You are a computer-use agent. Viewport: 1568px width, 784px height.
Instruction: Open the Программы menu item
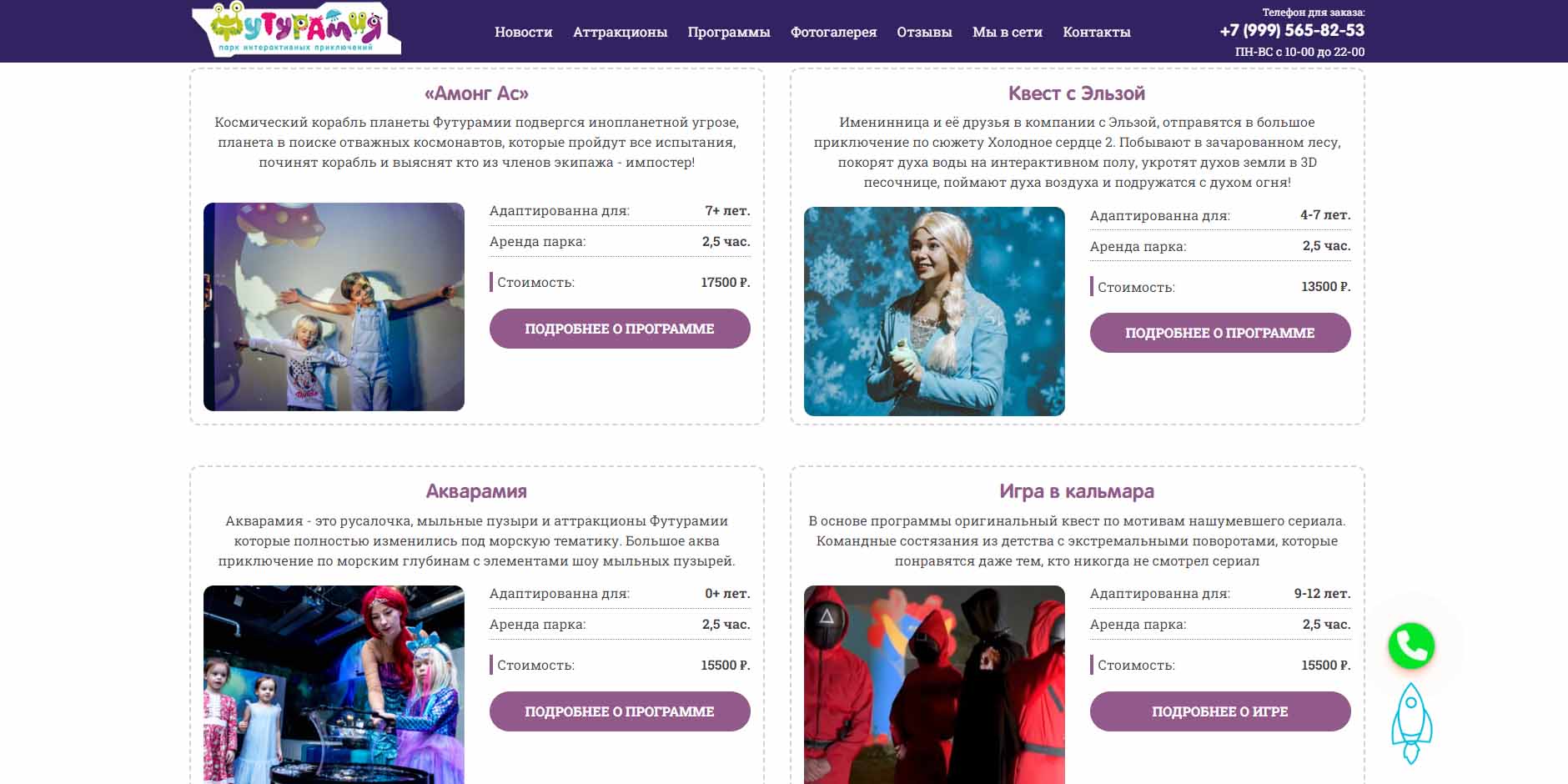(x=729, y=32)
